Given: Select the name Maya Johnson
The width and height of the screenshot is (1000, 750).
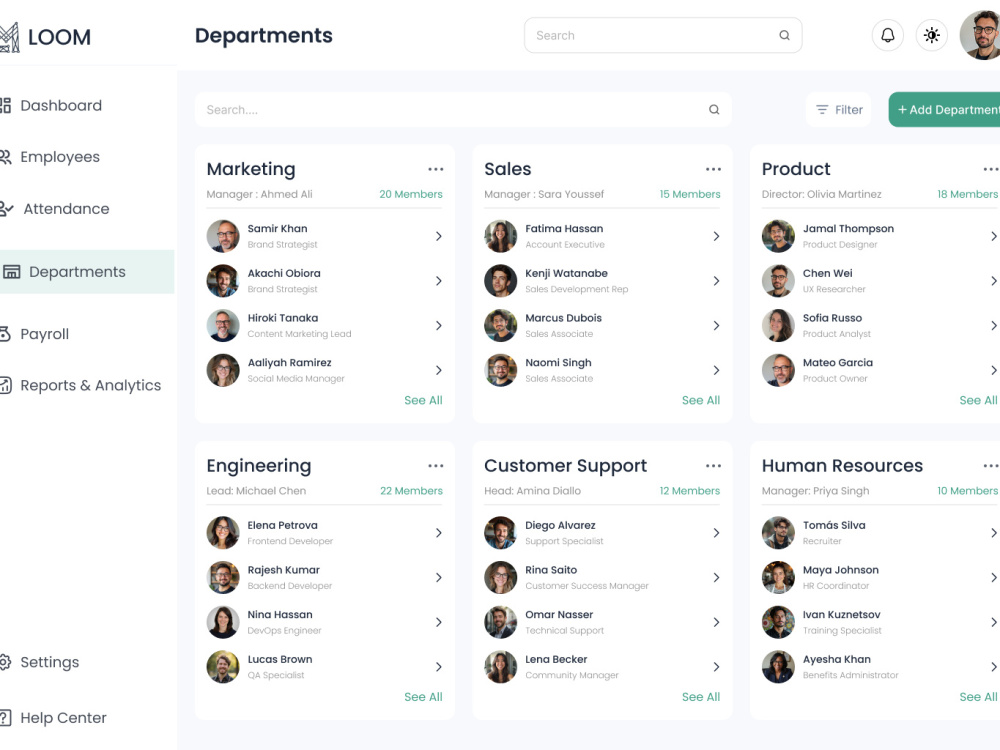Looking at the screenshot, I should click(x=841, y=570).
